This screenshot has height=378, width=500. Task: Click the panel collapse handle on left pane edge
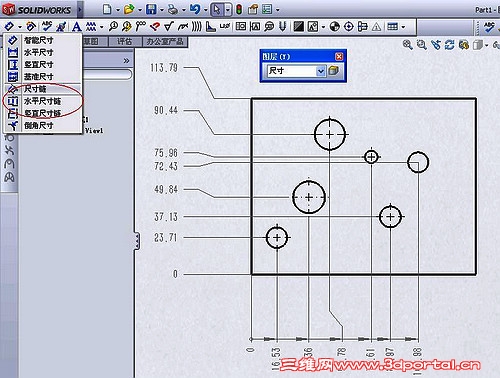click(137, 241)
